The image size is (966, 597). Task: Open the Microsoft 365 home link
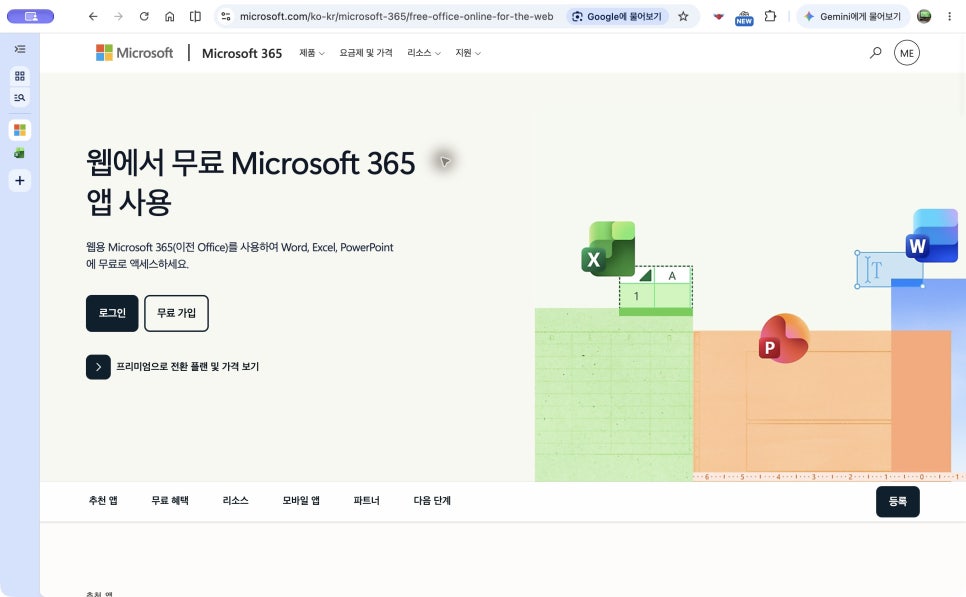point(242,54)
